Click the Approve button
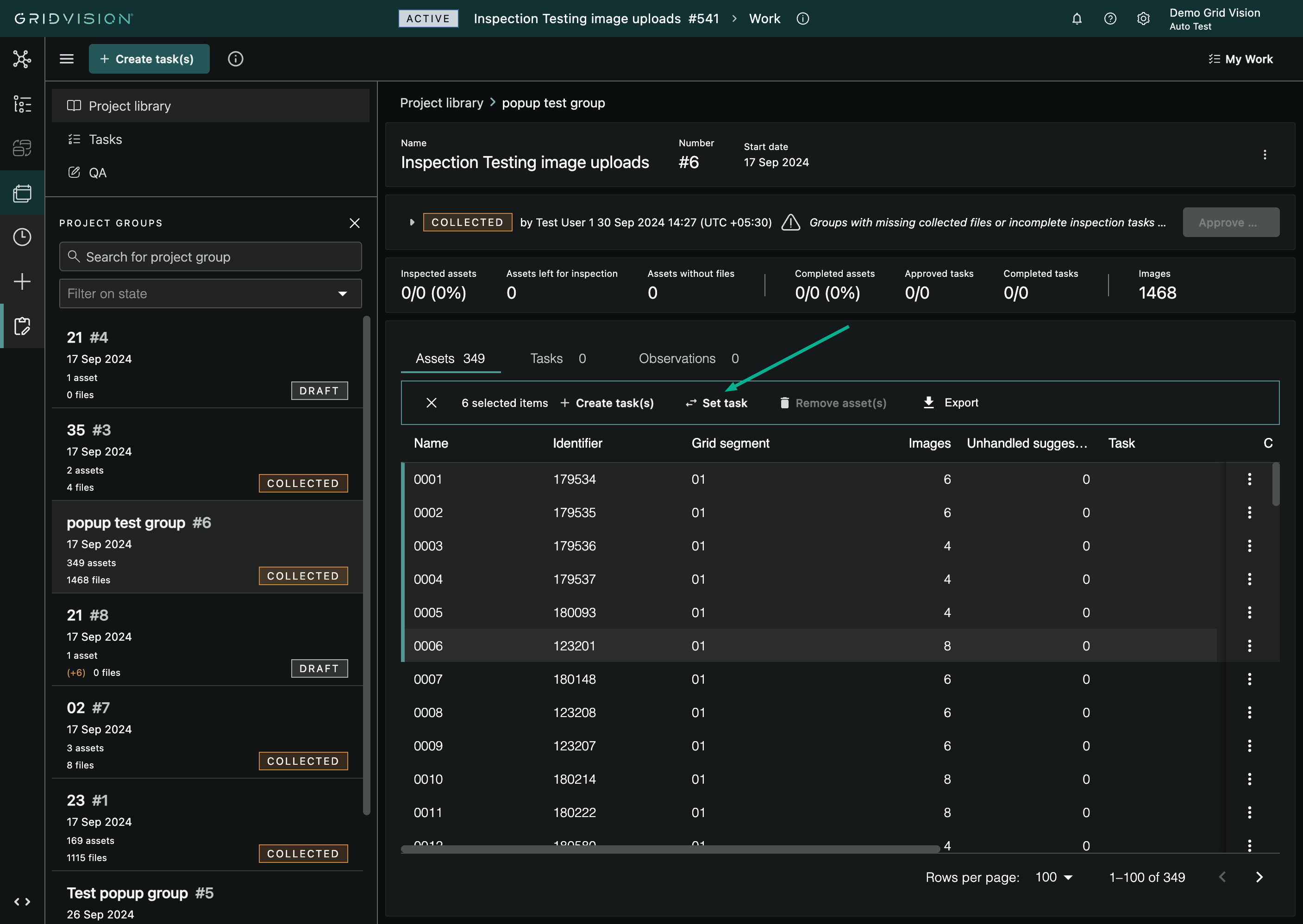 pos(1231,223)
